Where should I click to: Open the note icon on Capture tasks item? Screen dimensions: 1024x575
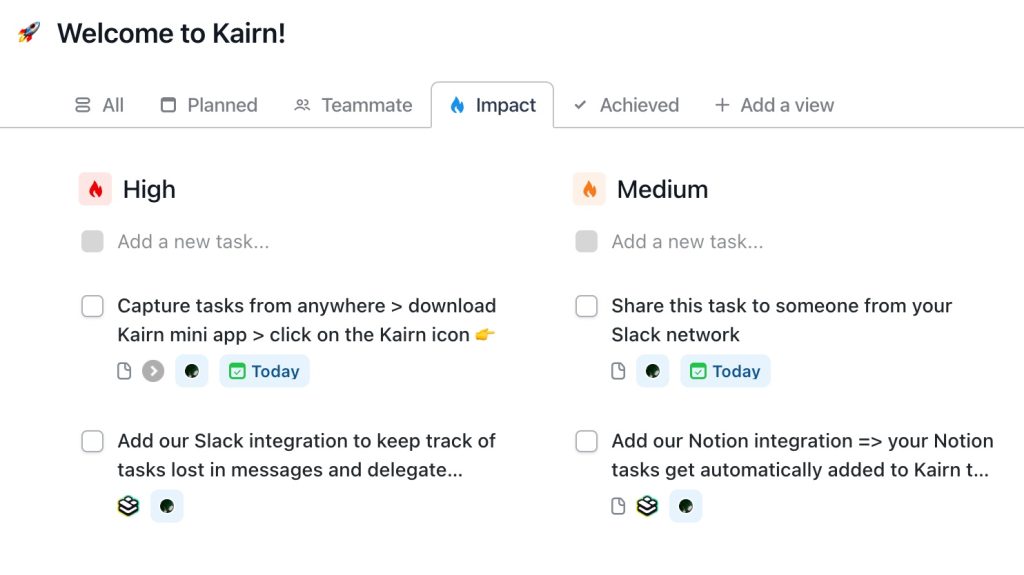point(124,371)
